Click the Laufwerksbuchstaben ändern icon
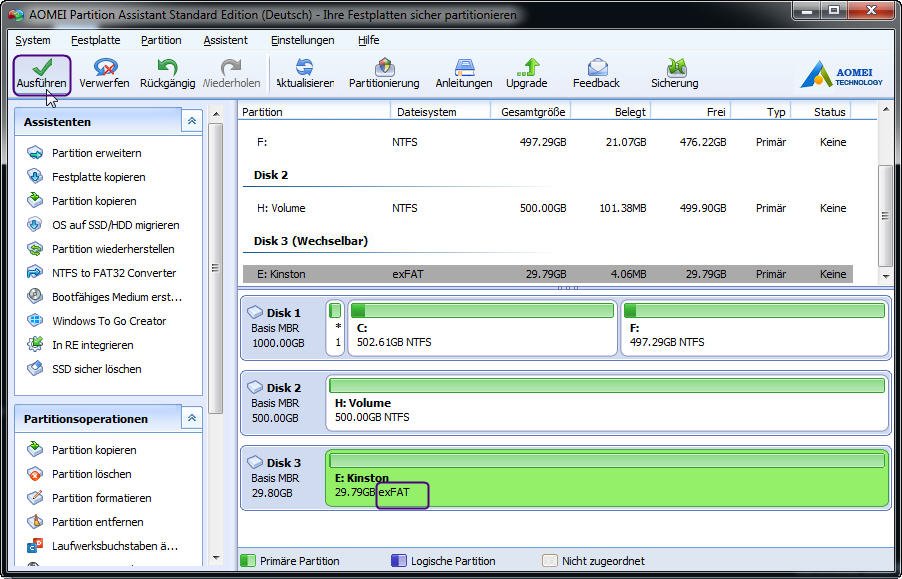 point(35,546)
